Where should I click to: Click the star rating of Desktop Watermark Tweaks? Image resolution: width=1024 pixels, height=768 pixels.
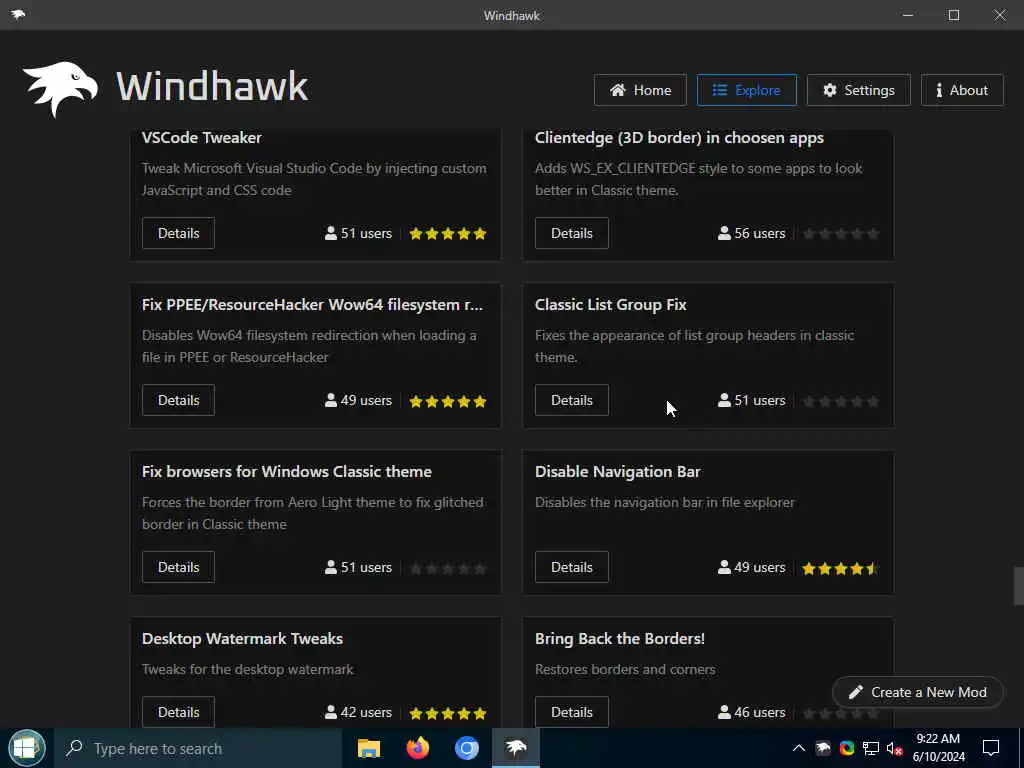[x=448, y=713]
